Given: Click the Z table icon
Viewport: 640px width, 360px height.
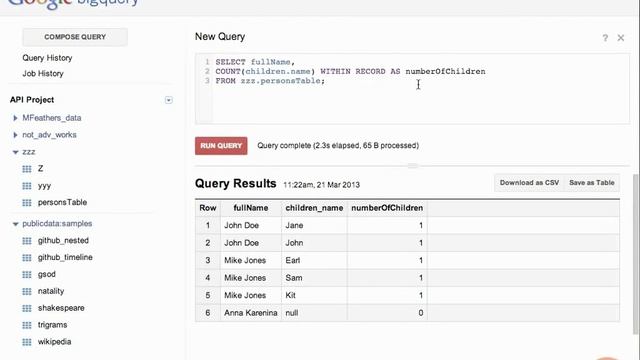Looking at the screenshot, I should 27,169.
